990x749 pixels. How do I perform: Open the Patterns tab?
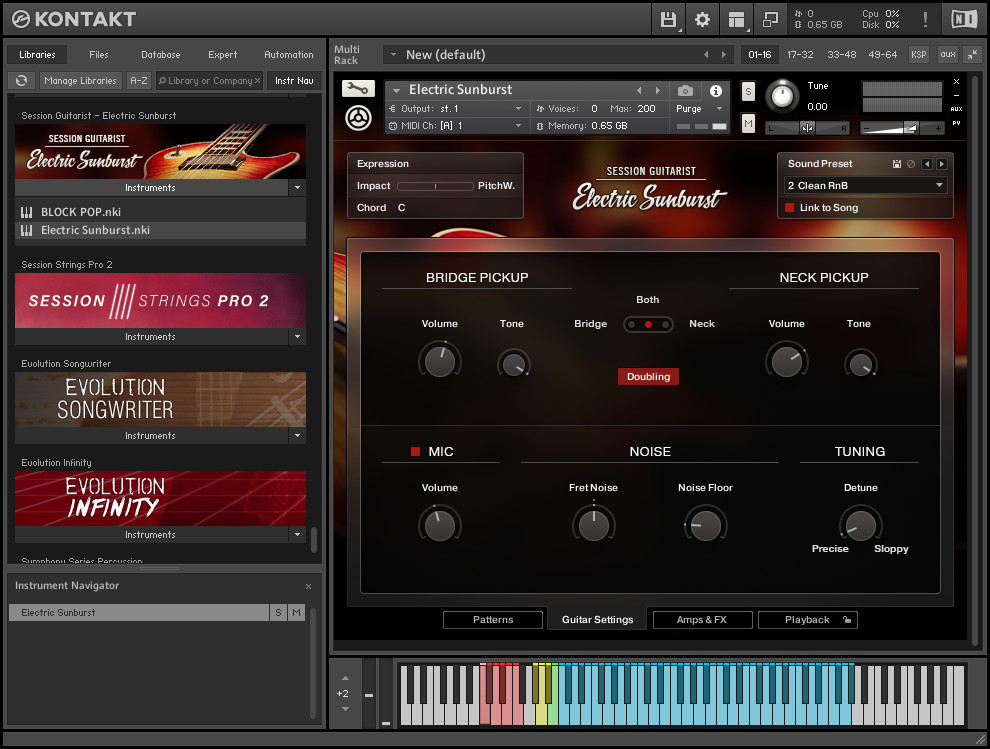(x=493, y=620)
